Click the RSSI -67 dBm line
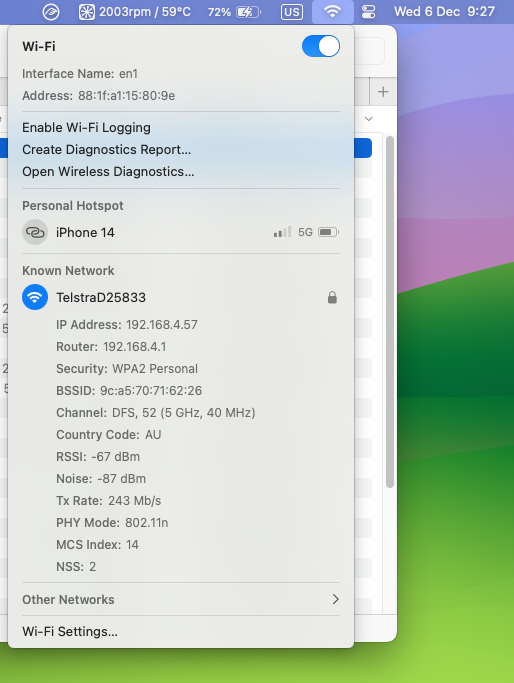The height and width of the screenshot is (683, 514). pos(98,456)
